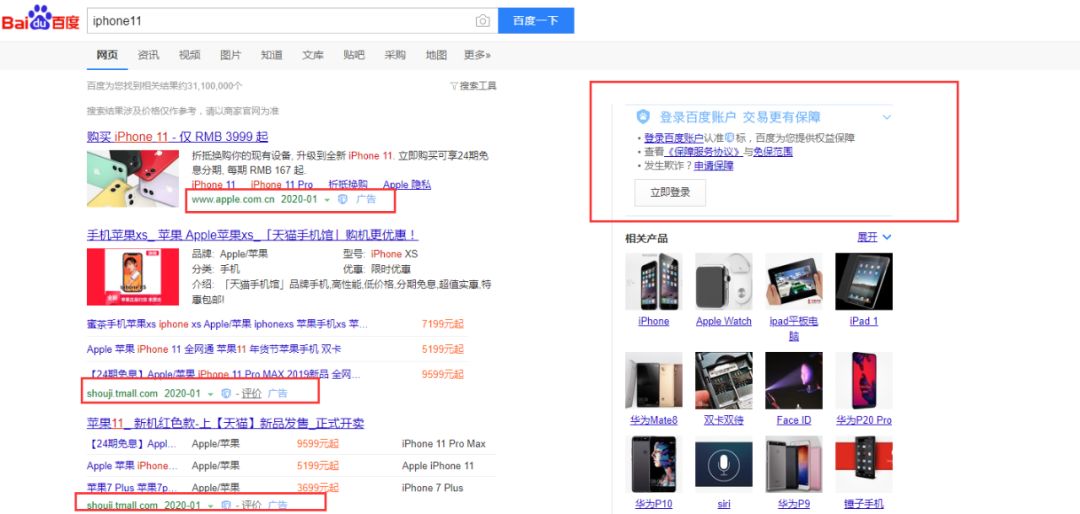Open the 《保障服务协议》 link
Image resolution: width=1080 pixels, height=514 pixels.
(x=703, y=152)
